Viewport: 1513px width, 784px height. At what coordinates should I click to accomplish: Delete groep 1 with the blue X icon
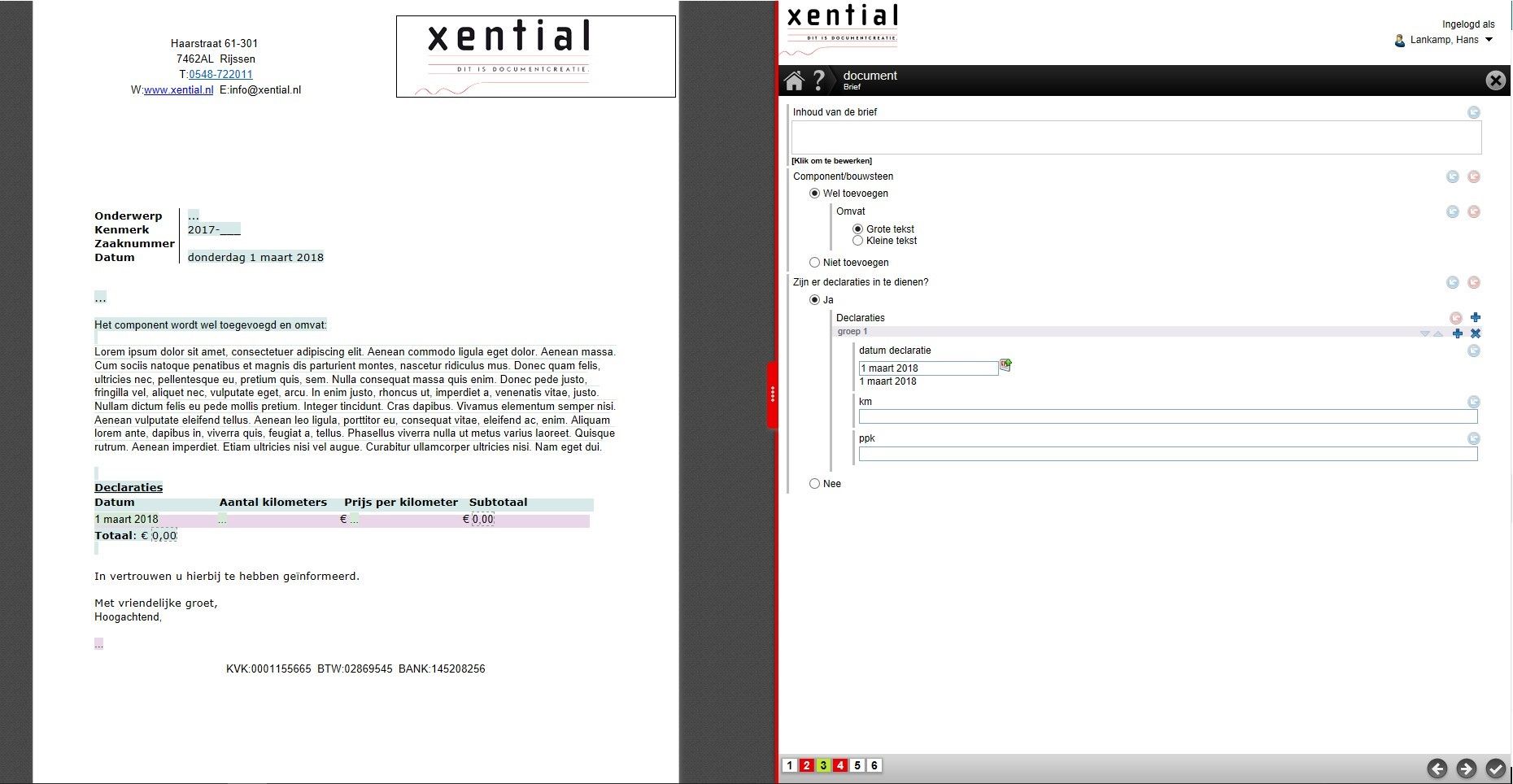coord(1476,333)
